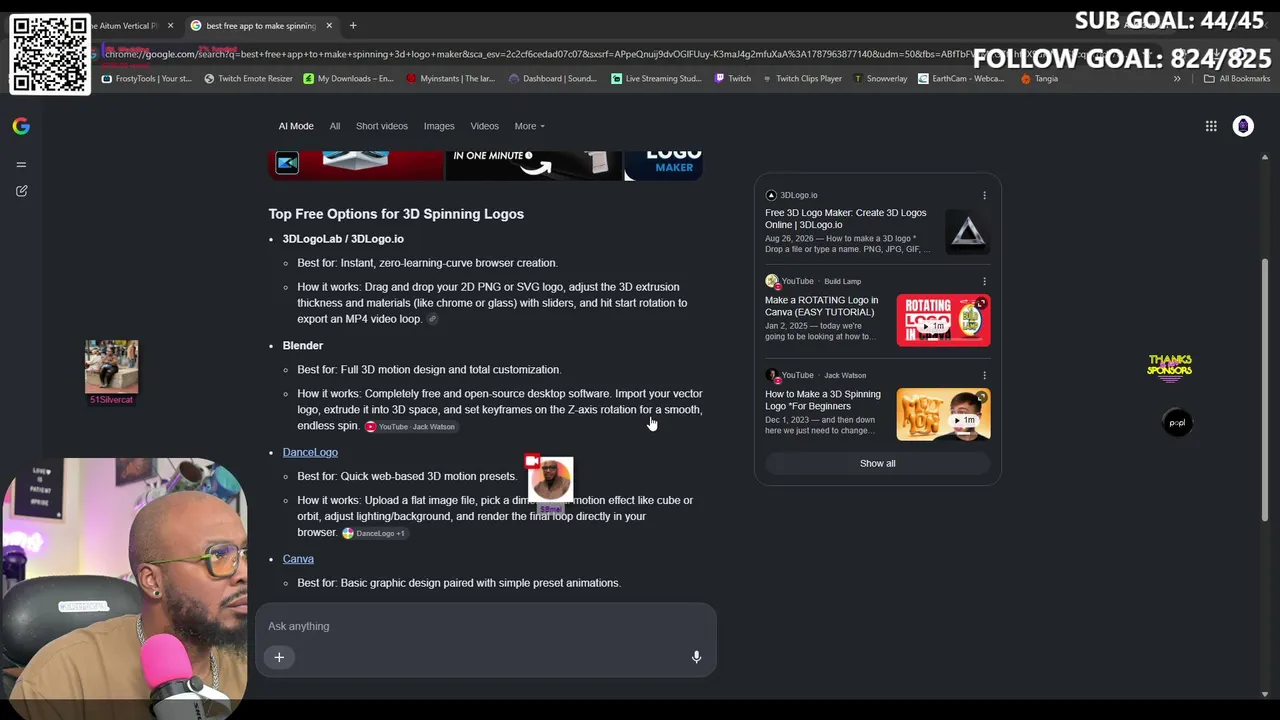Open 'How to Make a 3D Spinning Logo' result
Viewport: 1280px width, 720px height.
[x=823, y=400]
